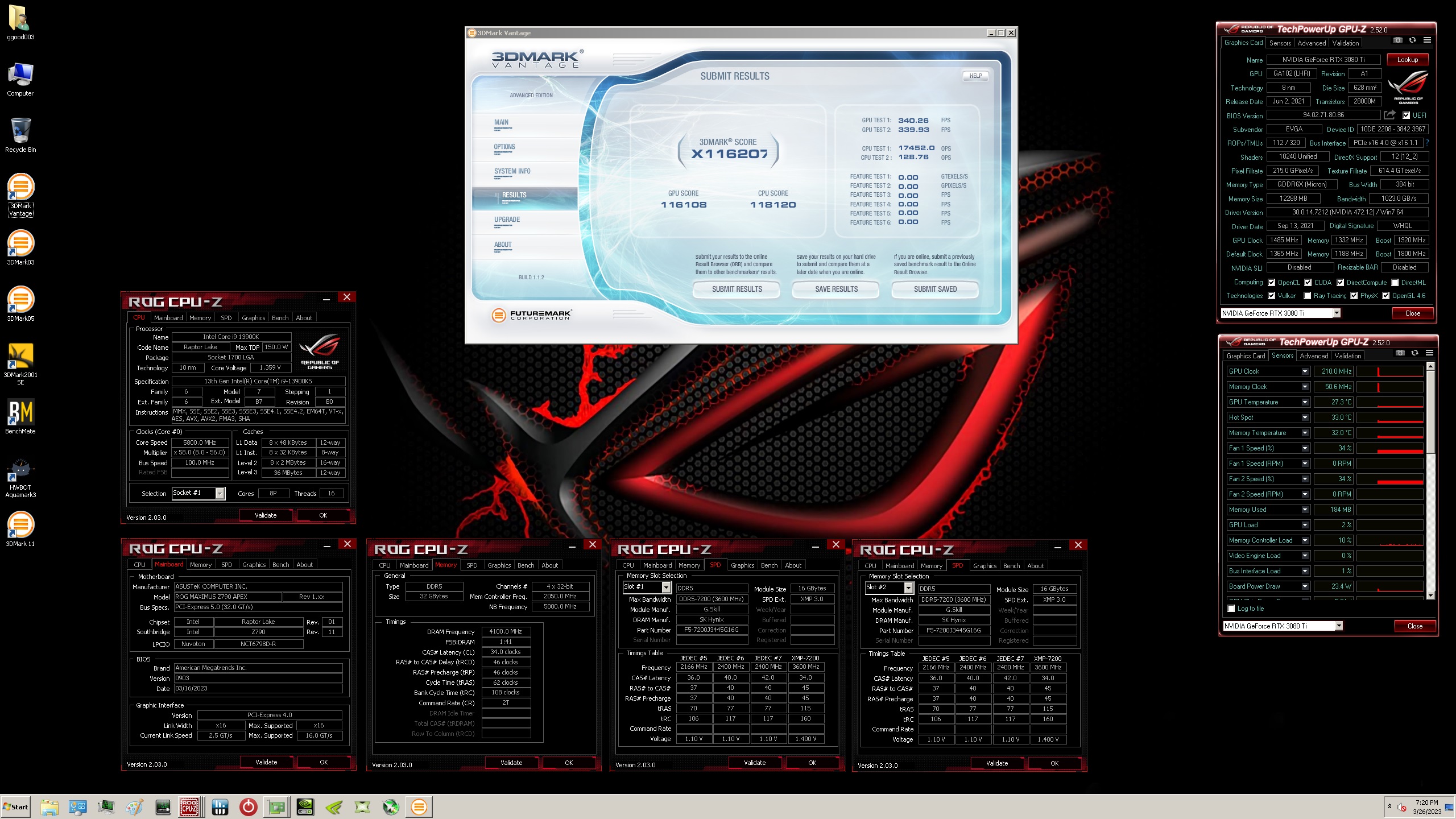Screen dimensions: 1456x819
Task: Select the Graphics tab in CPU-Z Mainboard window
Action: (254, 565)
